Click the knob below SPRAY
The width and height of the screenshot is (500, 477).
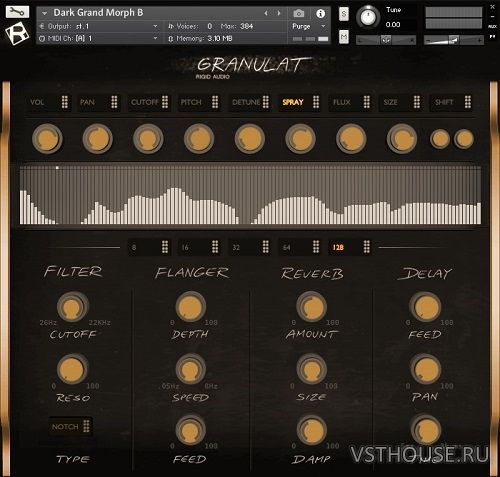(x=300, y=139)
